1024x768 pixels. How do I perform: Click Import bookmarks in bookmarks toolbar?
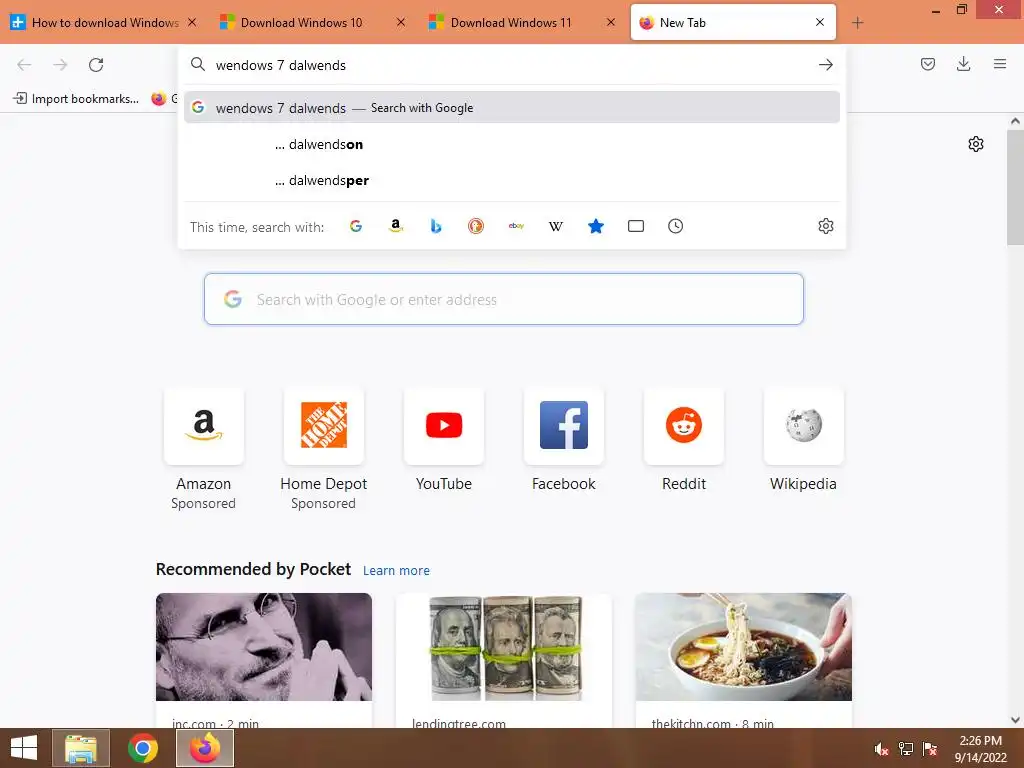[x=76, y=99]
